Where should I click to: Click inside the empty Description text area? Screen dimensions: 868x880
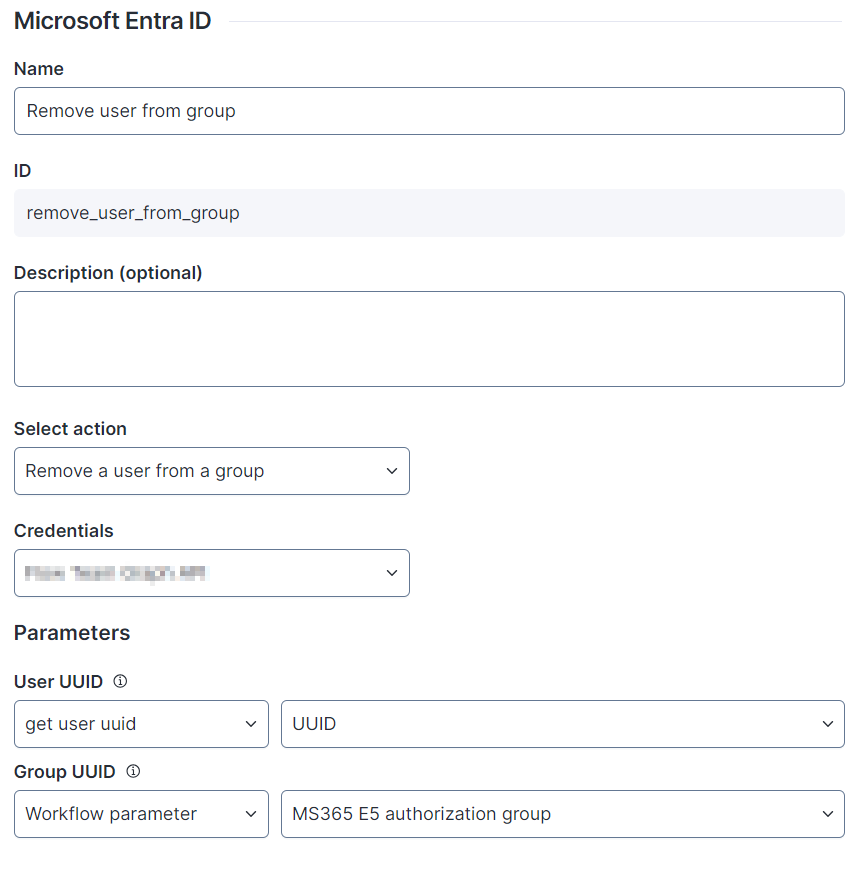pos(429,339)
